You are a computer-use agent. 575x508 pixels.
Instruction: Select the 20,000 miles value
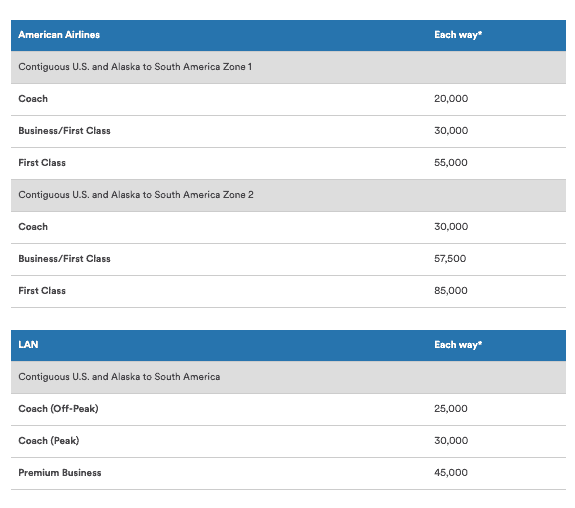coord(451,99)
